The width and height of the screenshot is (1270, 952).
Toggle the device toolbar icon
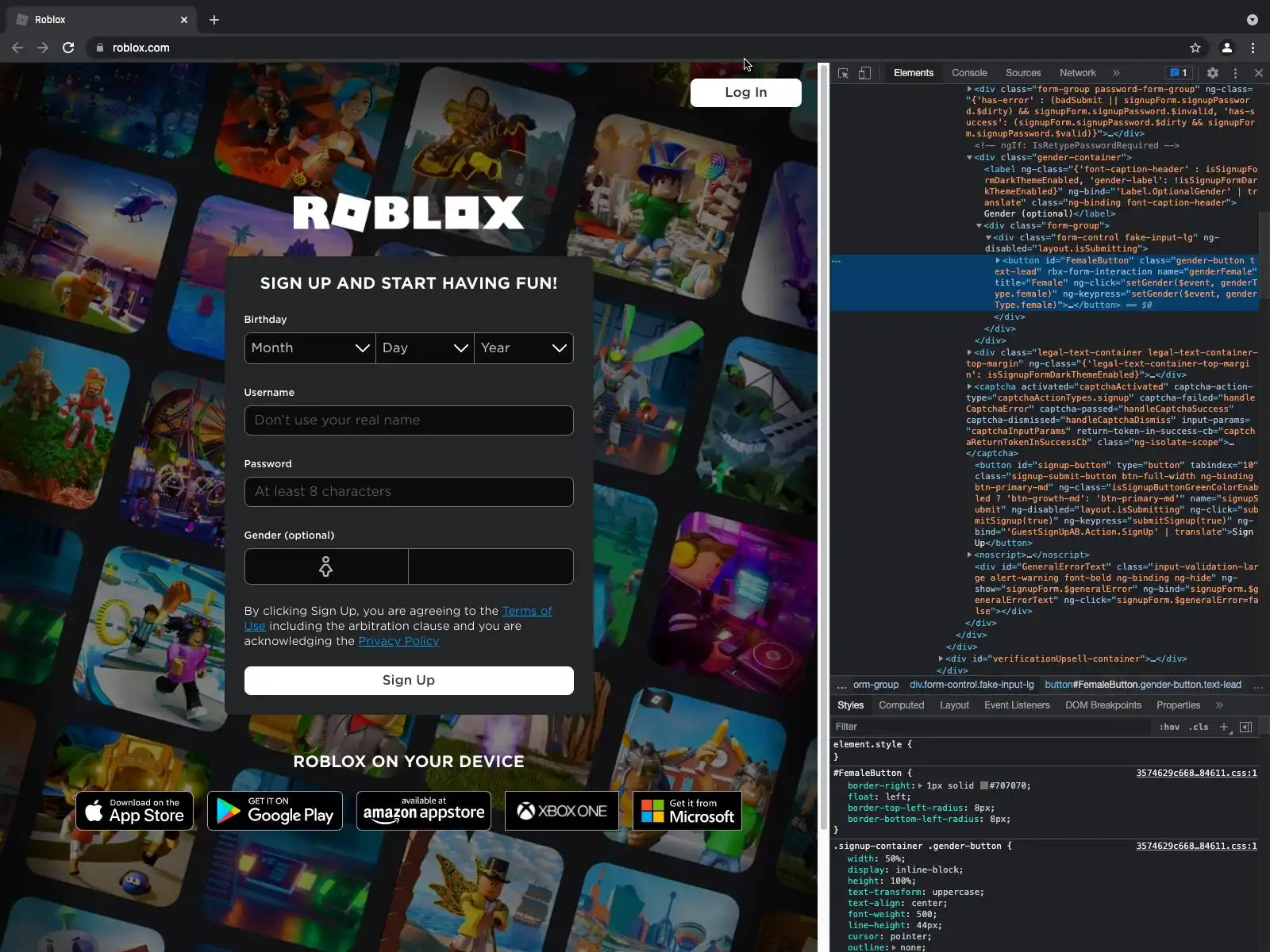point(864,73)
